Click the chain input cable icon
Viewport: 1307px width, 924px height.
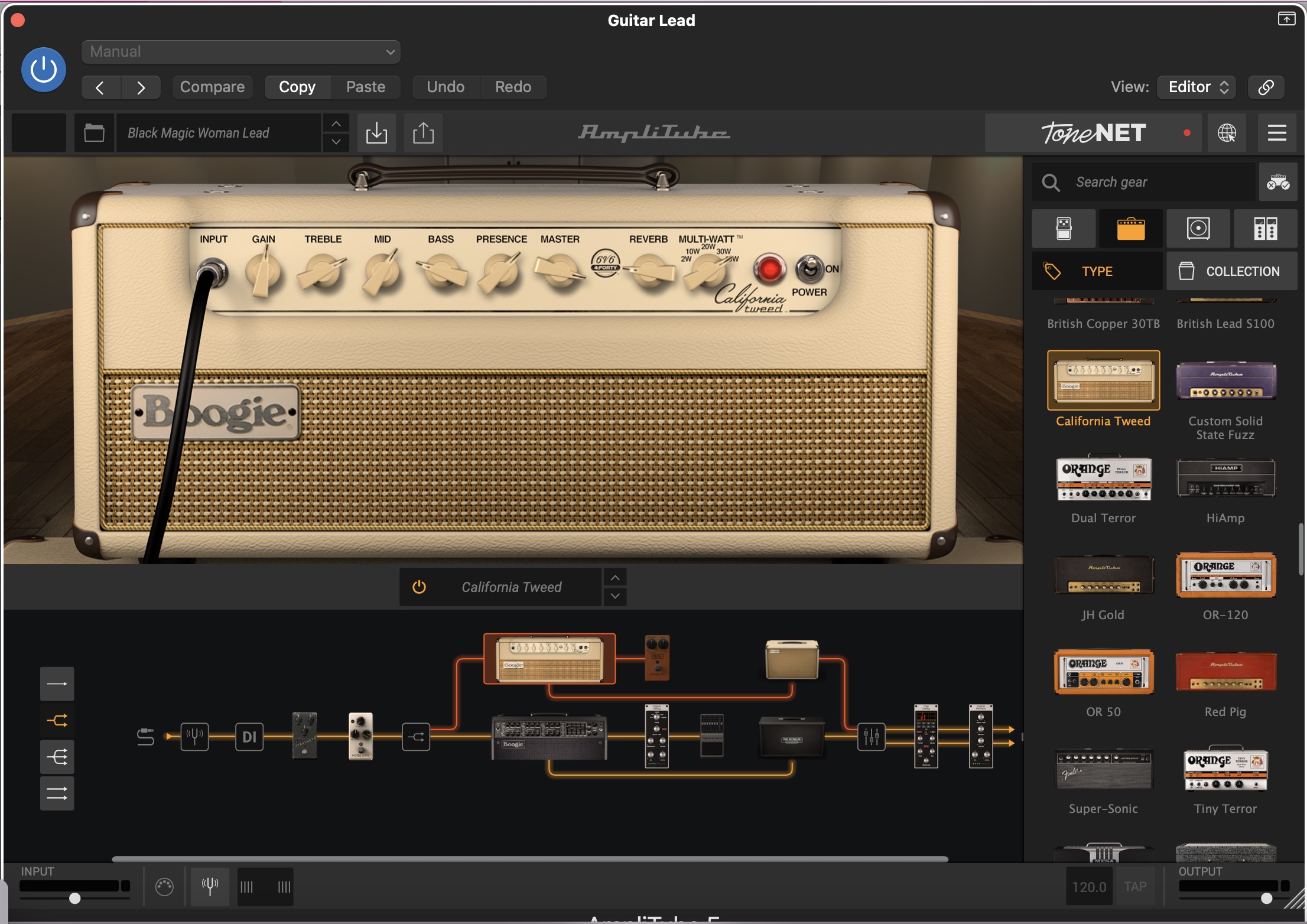click(145, 737)
